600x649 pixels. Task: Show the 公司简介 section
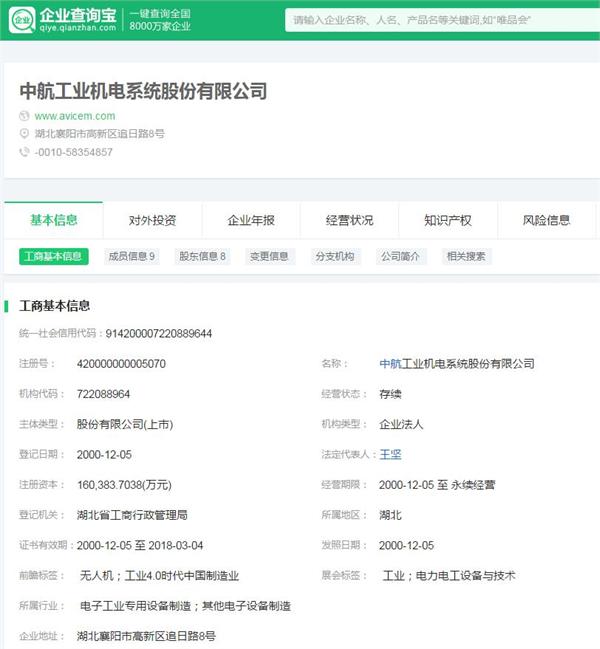(x=401, y=256)
